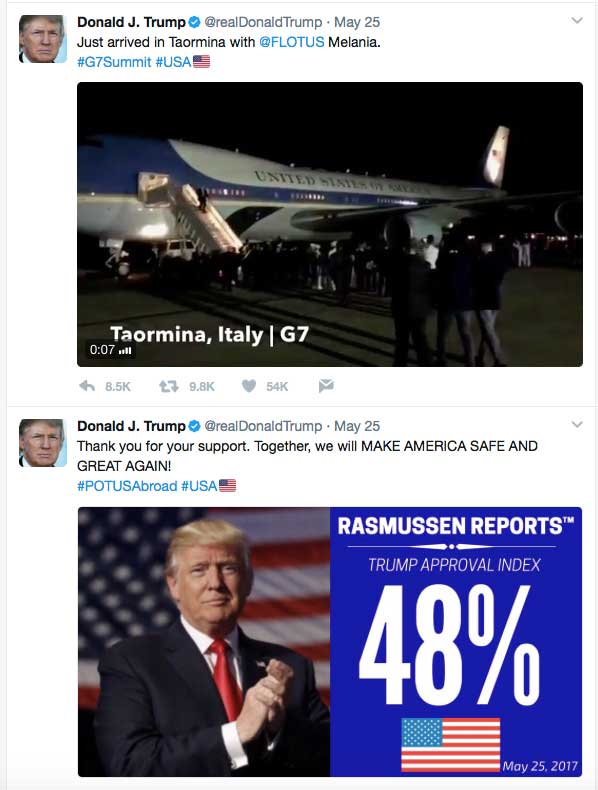This screenshot has width=598, height=790.
Task: Expand the second tweet's options chevron
Action: click(x=577, y=425)
